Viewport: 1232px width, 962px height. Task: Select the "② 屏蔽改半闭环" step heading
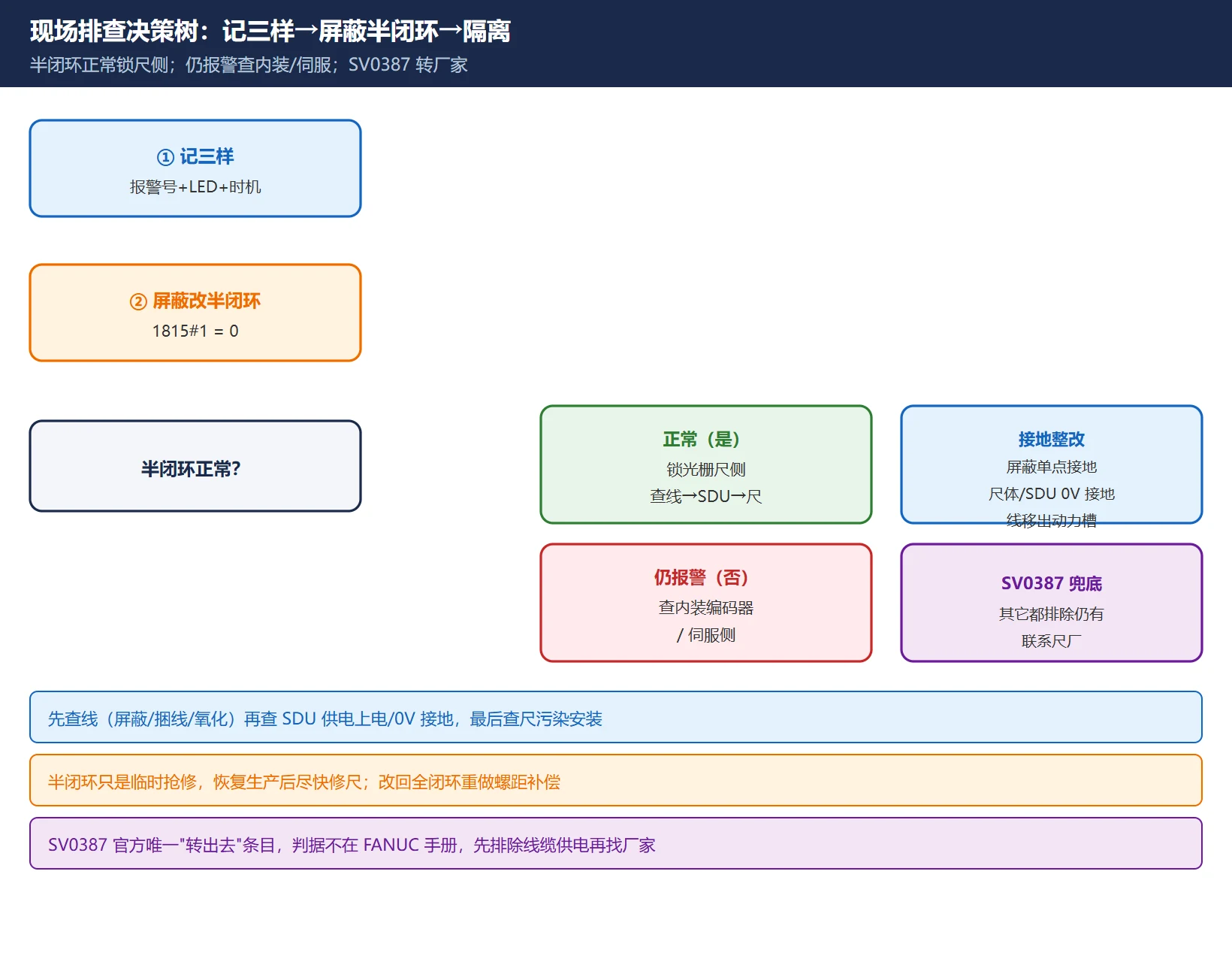pyautogui.click(x=195, y=301)
